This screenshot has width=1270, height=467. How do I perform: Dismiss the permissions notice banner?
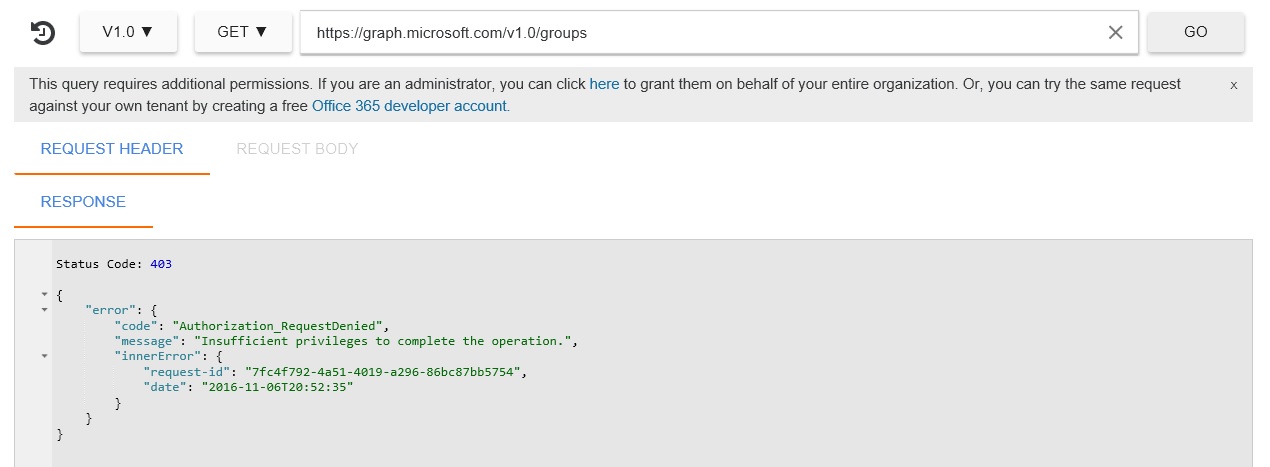[1234, 86]
